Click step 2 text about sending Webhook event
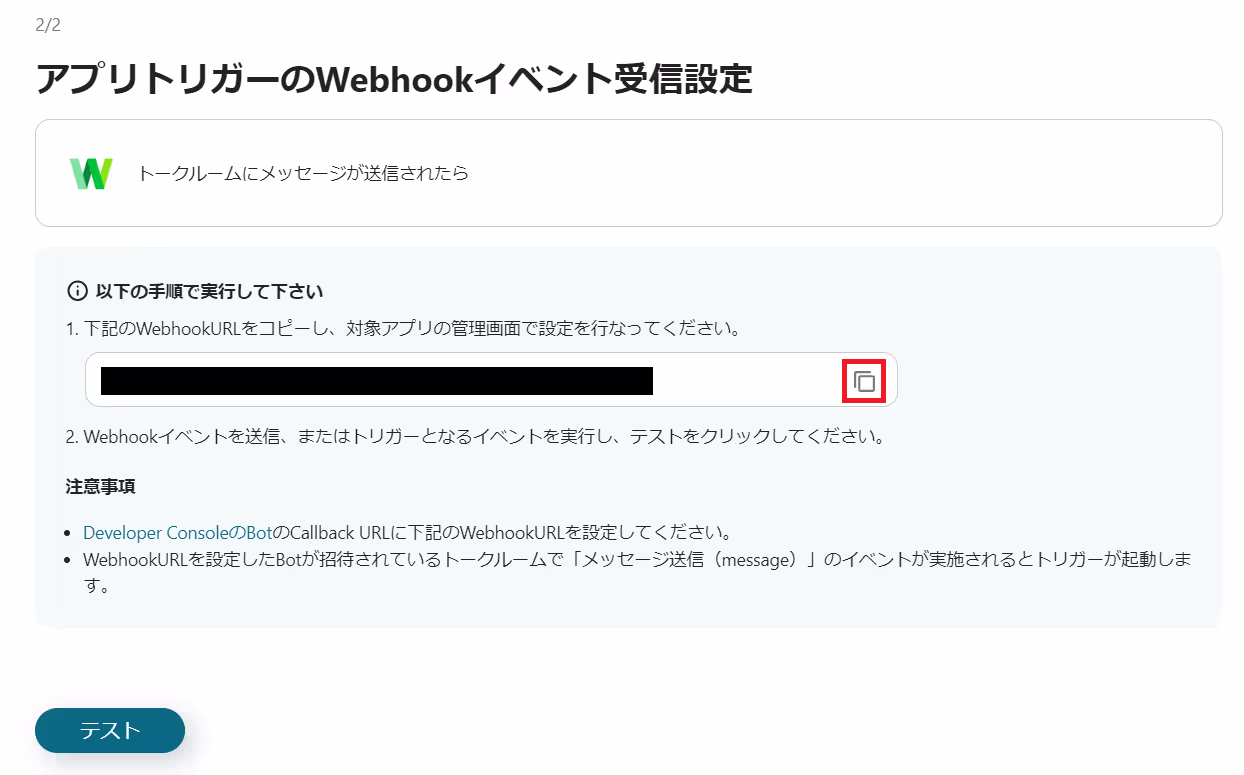1244x775 pixels. coord(475,437)
